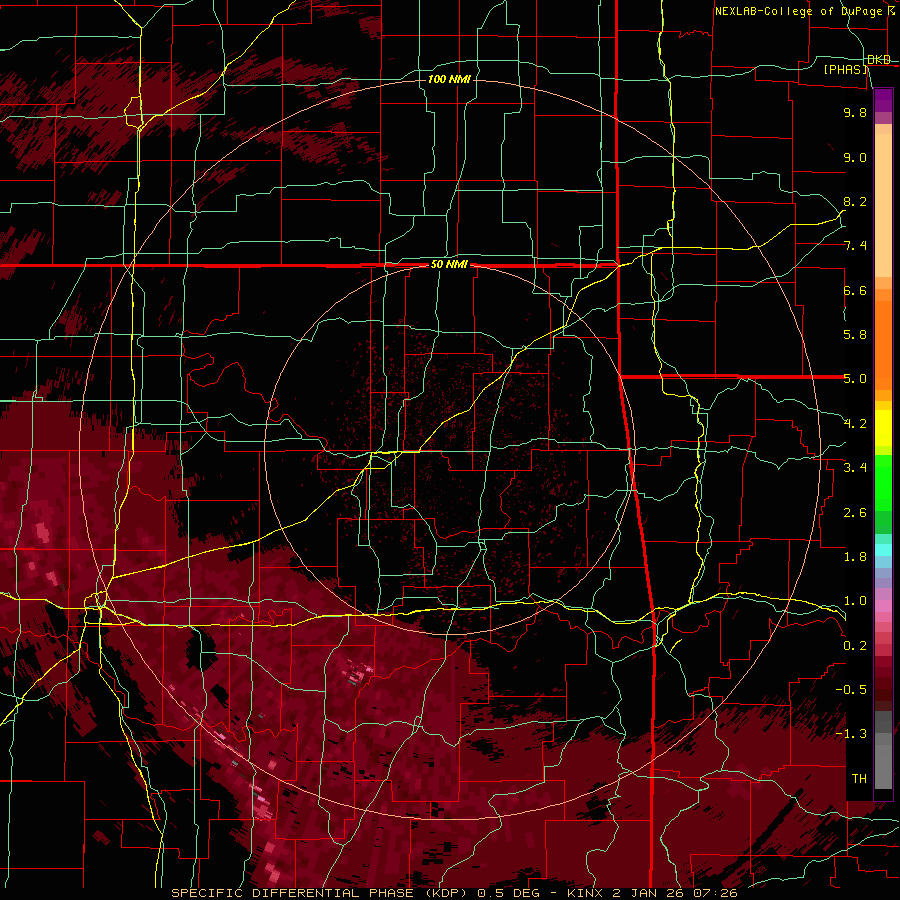Click the 50 NMI range ring label
The image size is (900, 900).
coord(449,264)
